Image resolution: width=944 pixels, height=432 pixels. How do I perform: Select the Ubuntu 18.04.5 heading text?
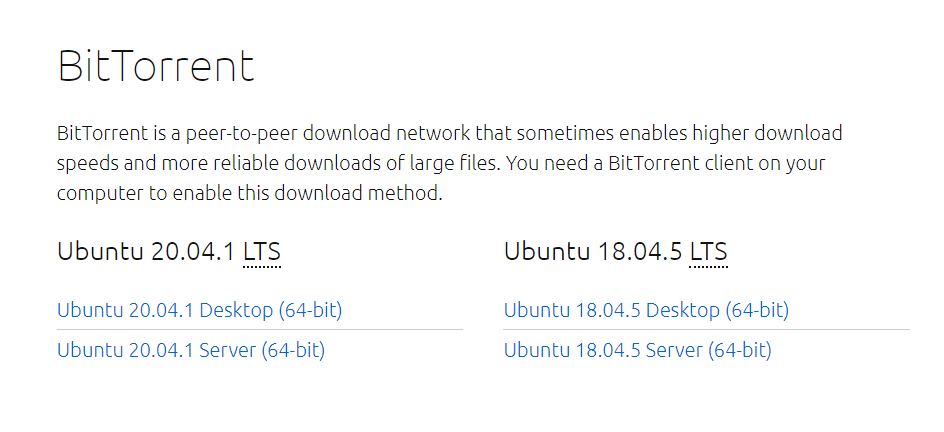[x=592, y=251]
